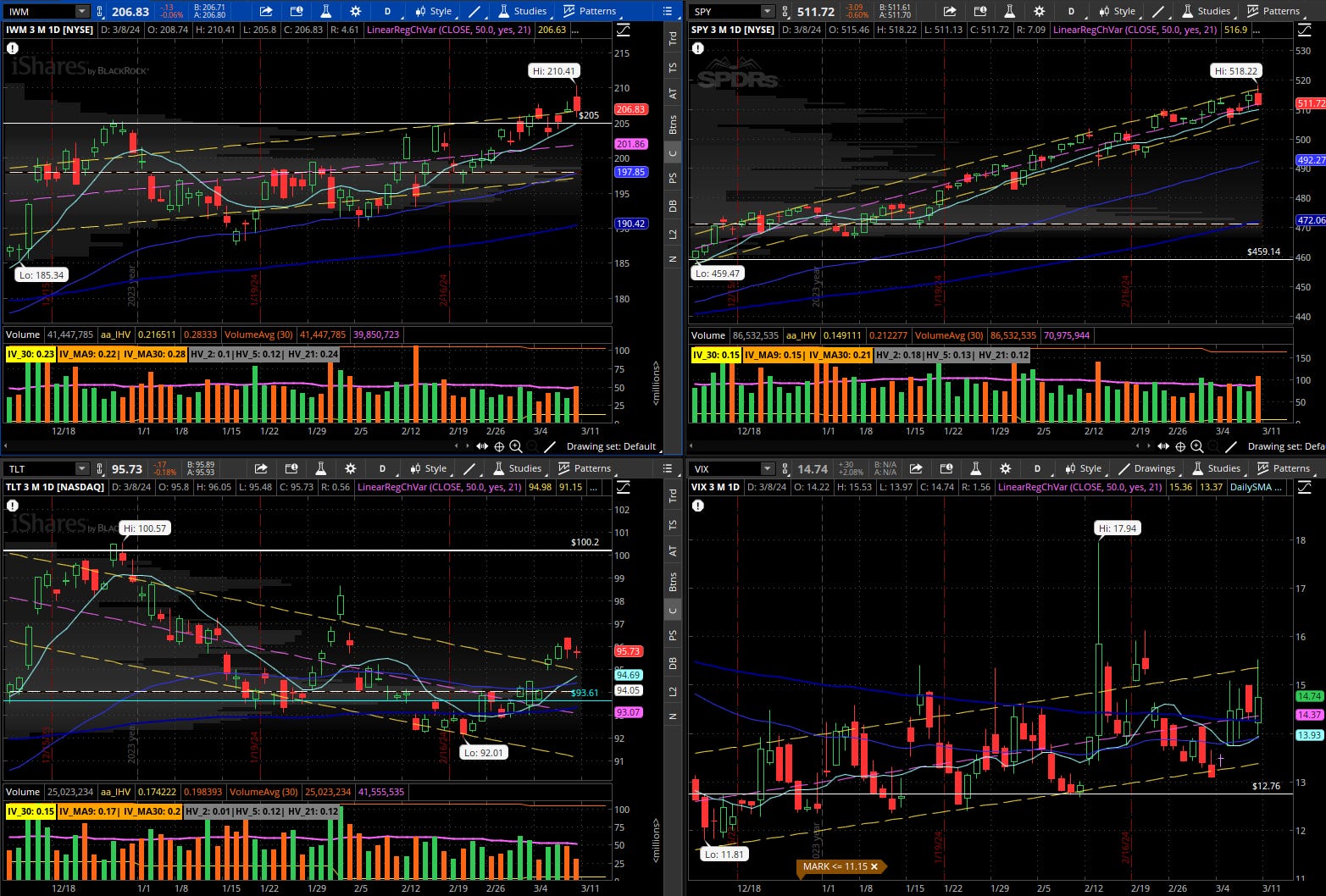Open the SPY symbol dropdown arrow

[768, 11]
